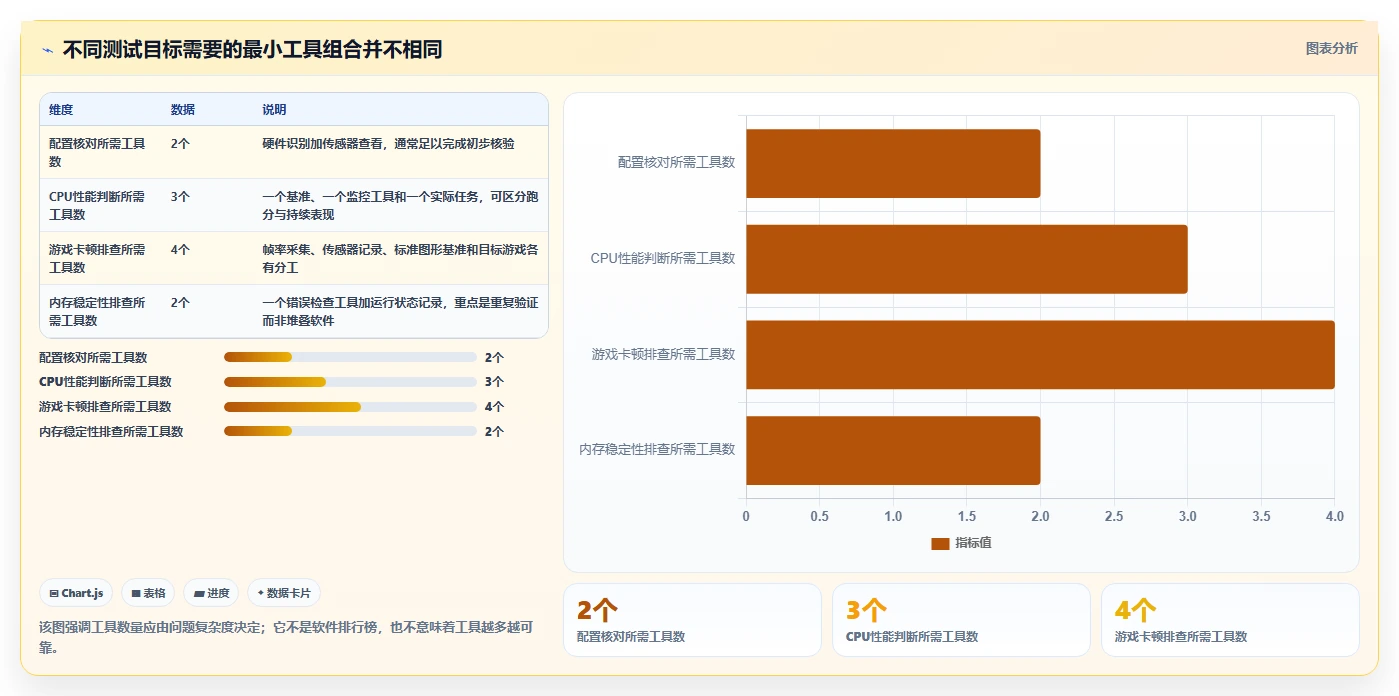Click the 3个 value in the table

(x=180, y=197)
